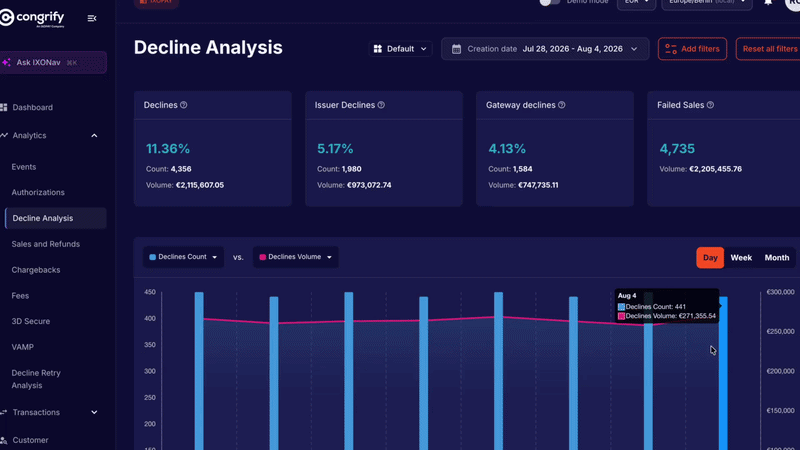Click the Failed Sales info icon
The image size is (800, 450).
[x=710, y=105]
